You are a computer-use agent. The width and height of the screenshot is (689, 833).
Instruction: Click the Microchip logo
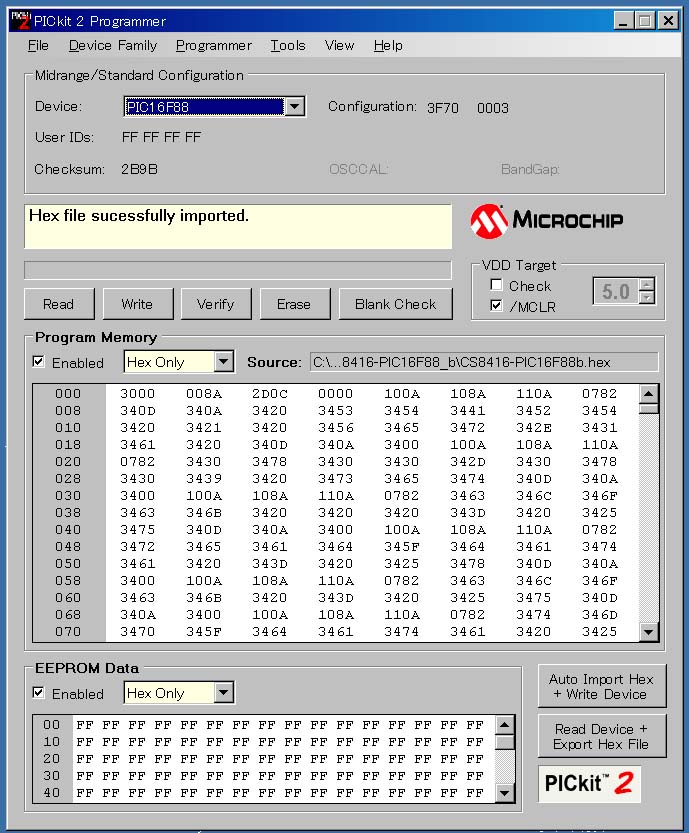[547, 220]
